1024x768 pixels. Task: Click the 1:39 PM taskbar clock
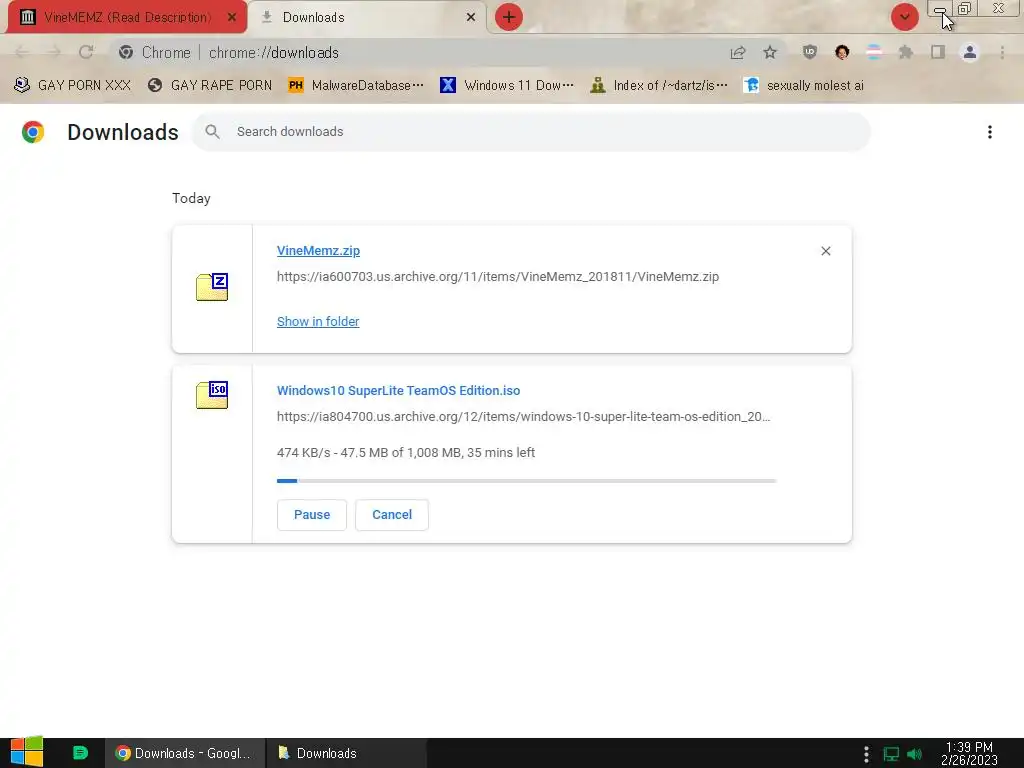pos(969,754)
